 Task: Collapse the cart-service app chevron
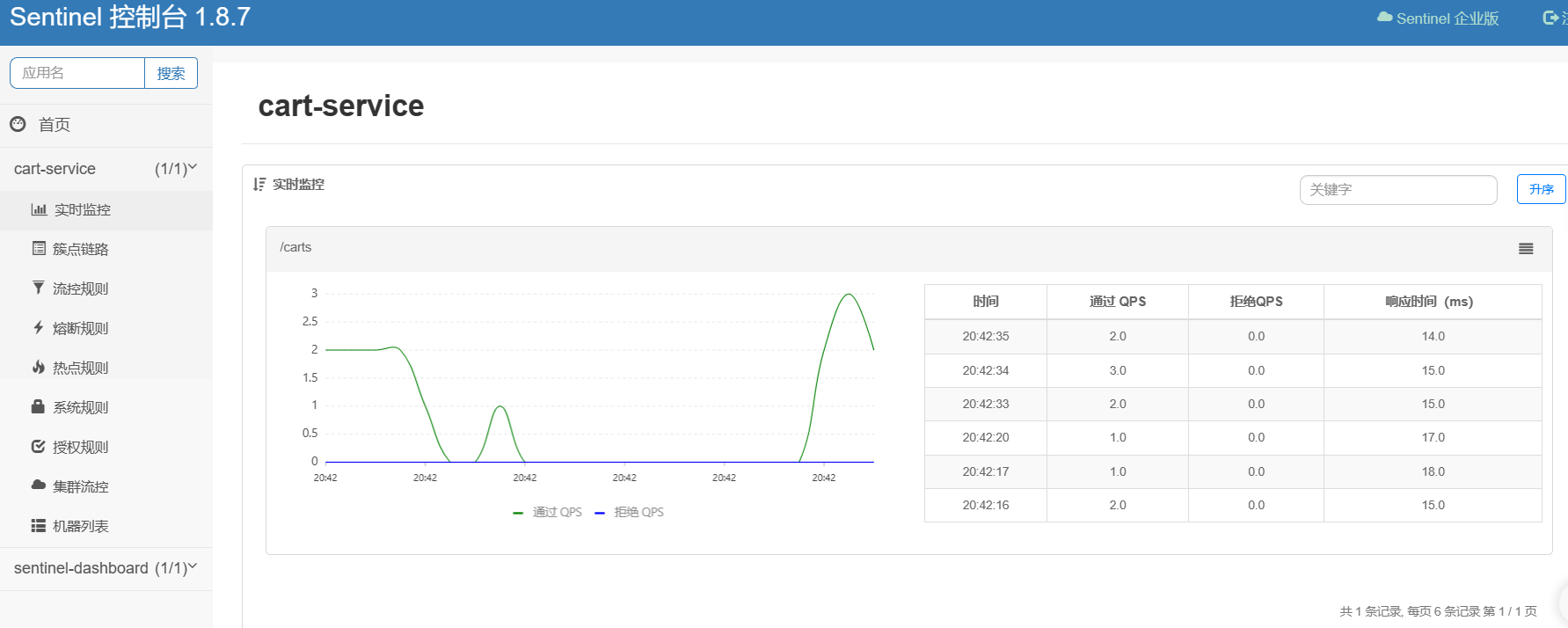(193, 167)
